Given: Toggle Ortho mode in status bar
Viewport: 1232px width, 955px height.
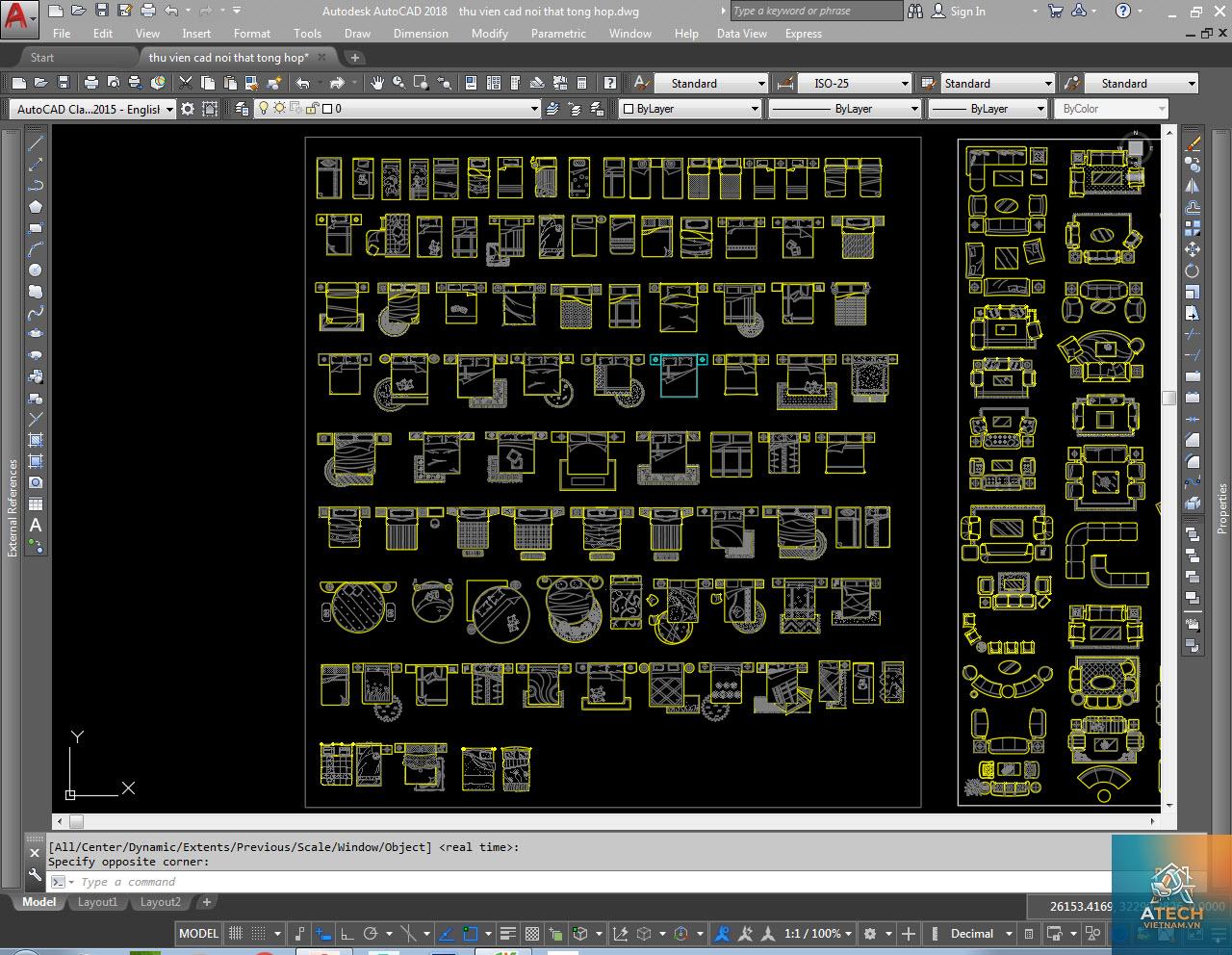Looking at the screenshot, I should [x=349, y=933].
